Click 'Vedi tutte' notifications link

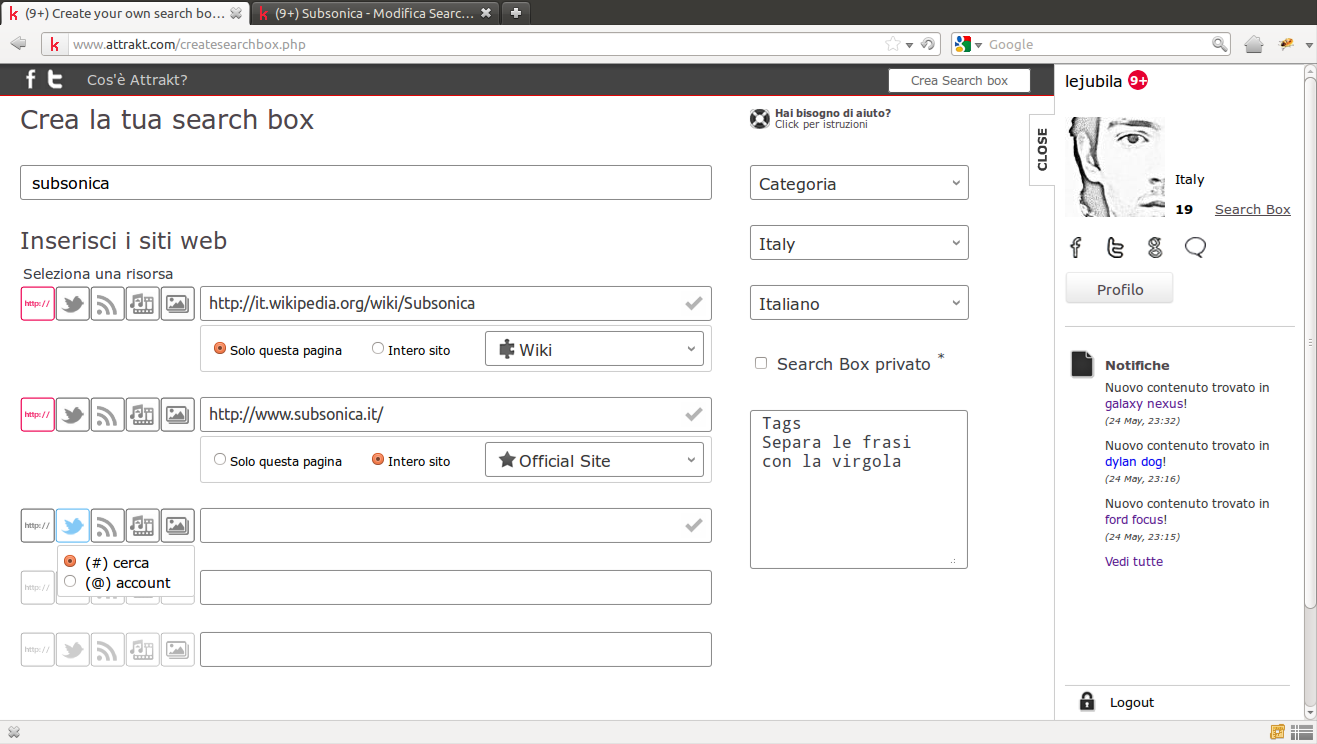click(1134, 562)
